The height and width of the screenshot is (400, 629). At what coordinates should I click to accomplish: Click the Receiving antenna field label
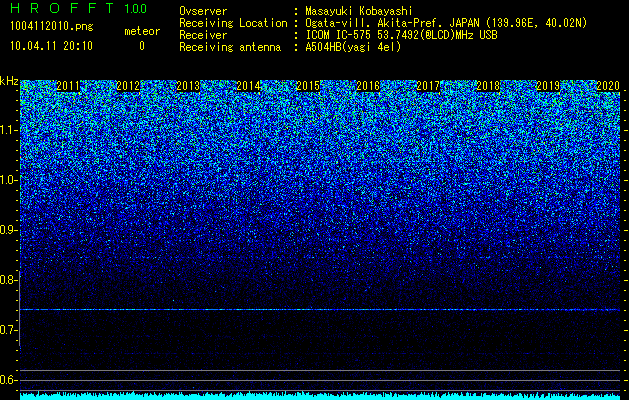coord(230,47)
